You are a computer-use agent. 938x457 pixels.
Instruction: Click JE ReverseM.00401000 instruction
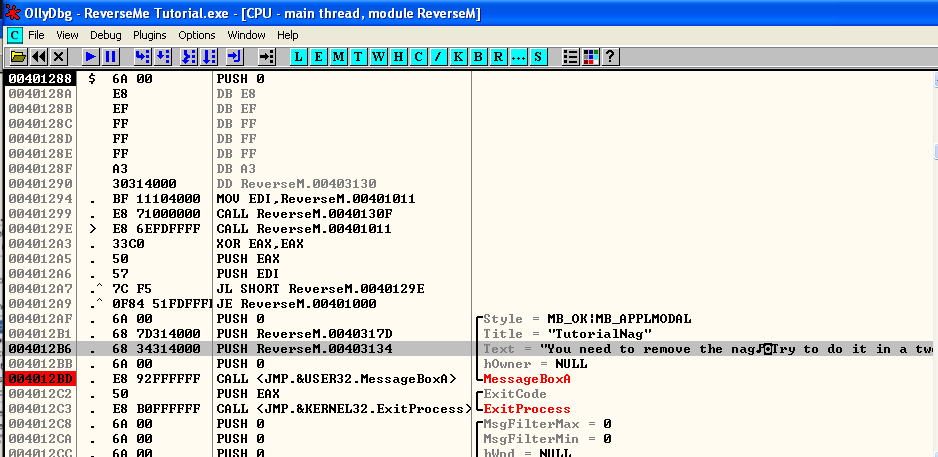tap(296, 304)
